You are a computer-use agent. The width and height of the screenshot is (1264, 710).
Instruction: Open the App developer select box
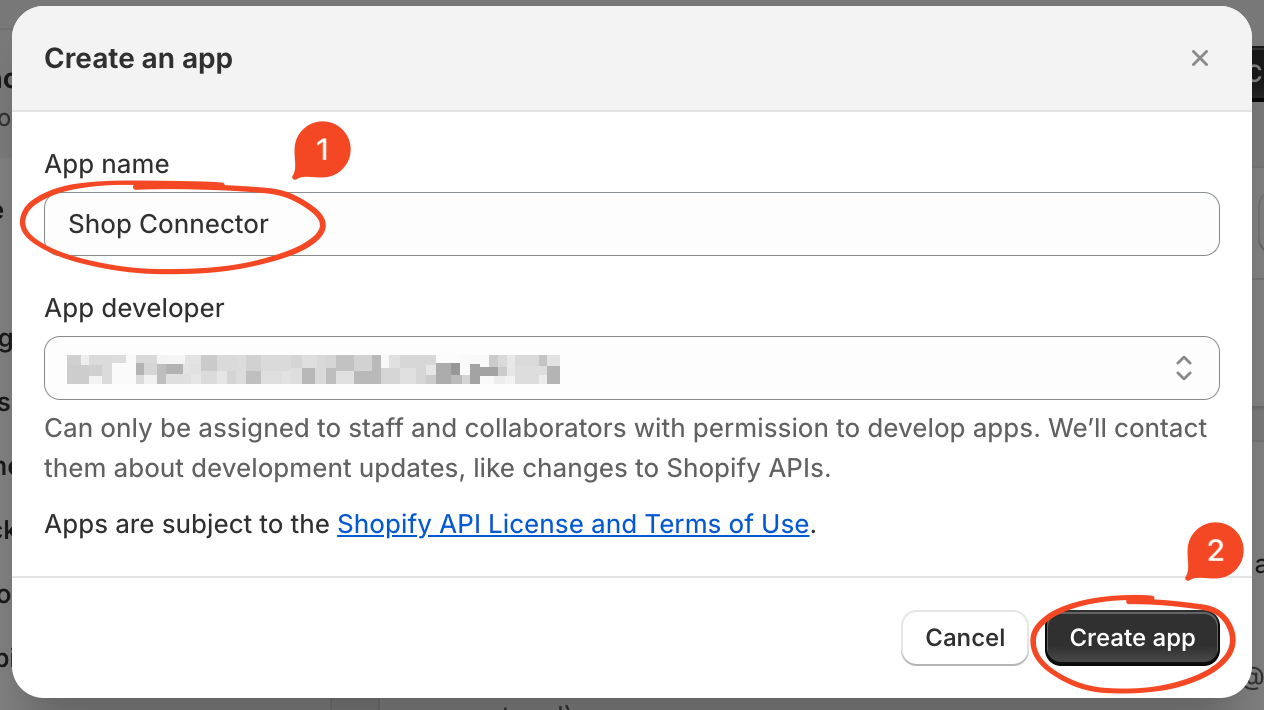point(632,368)
